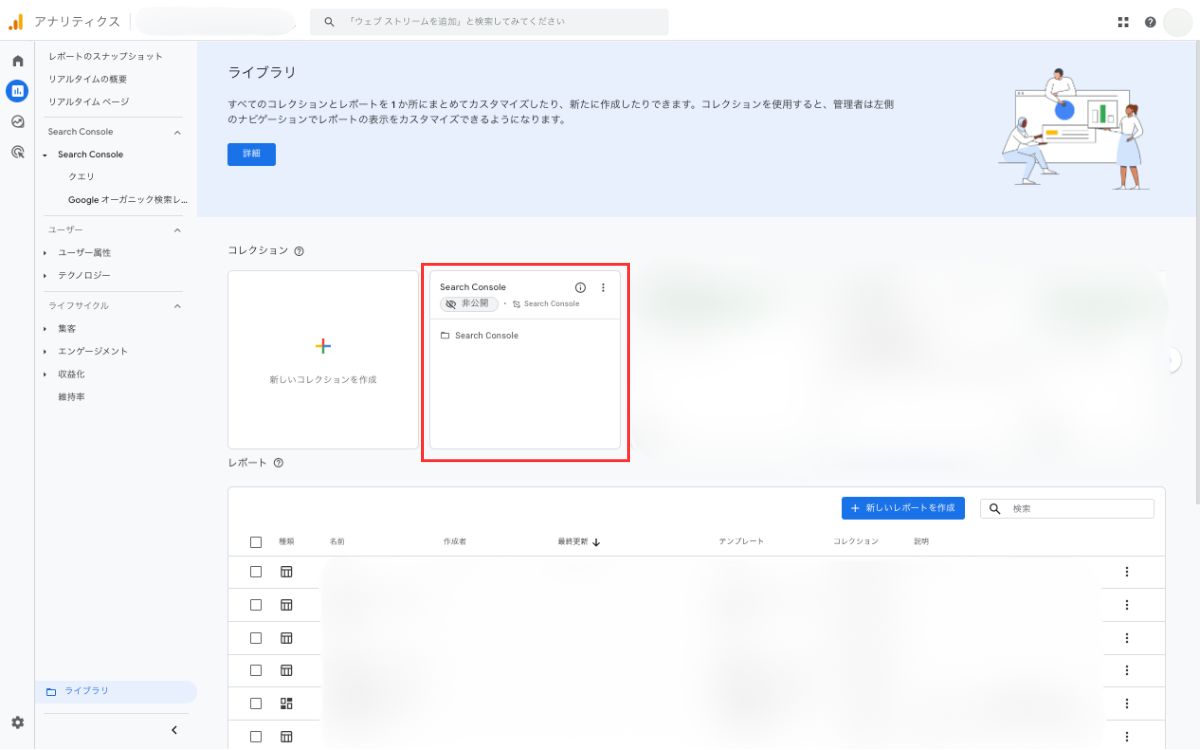Open three-dot menu on Search Console card

pos(603,287)
